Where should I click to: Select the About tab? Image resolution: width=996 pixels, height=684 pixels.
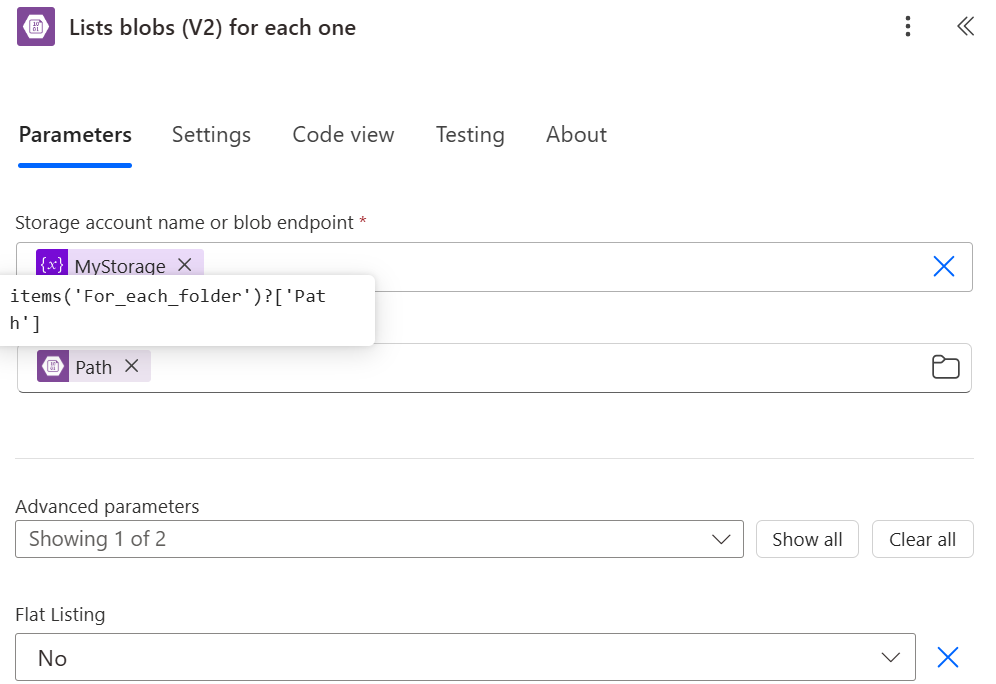576,135
